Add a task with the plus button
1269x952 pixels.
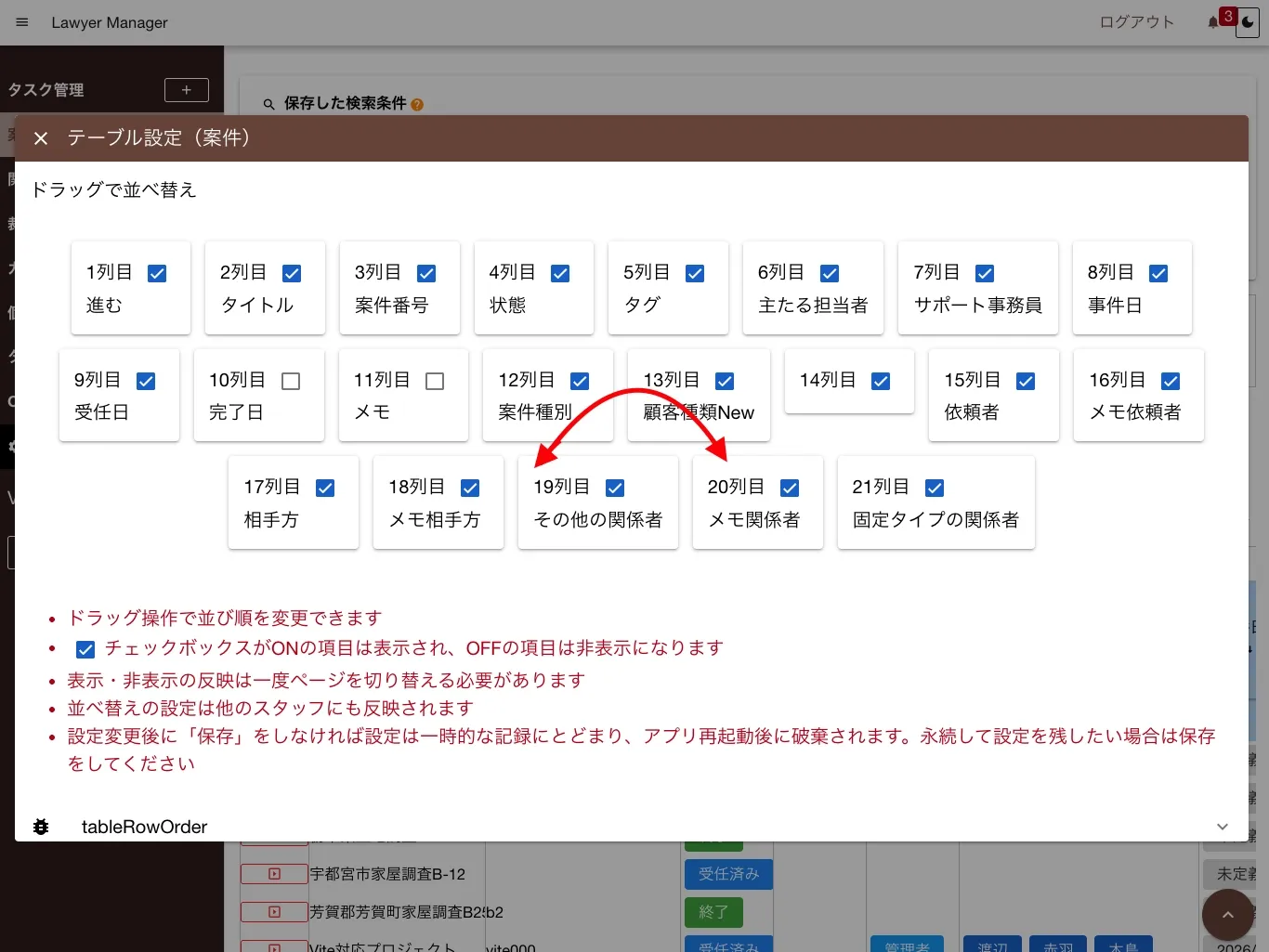(187, 90)
